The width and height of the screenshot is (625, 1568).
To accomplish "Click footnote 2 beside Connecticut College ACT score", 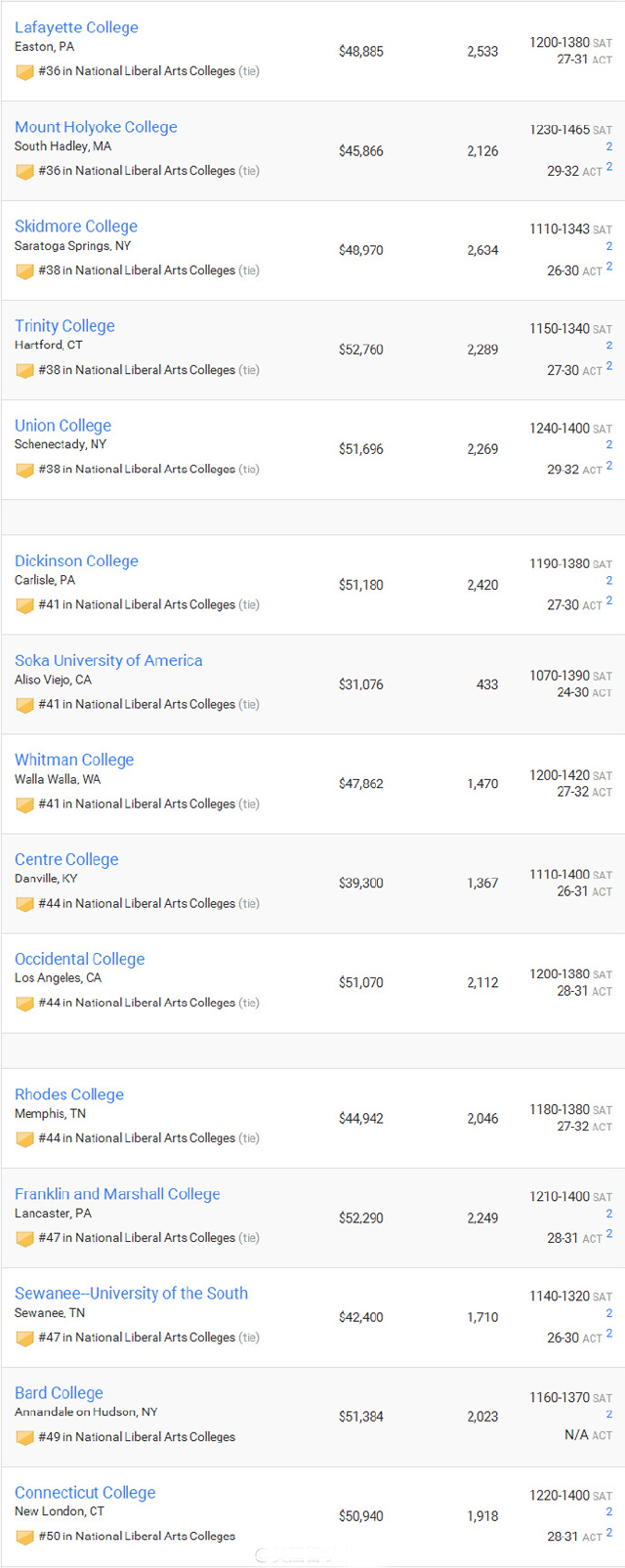I will (x=609, y=1533).
